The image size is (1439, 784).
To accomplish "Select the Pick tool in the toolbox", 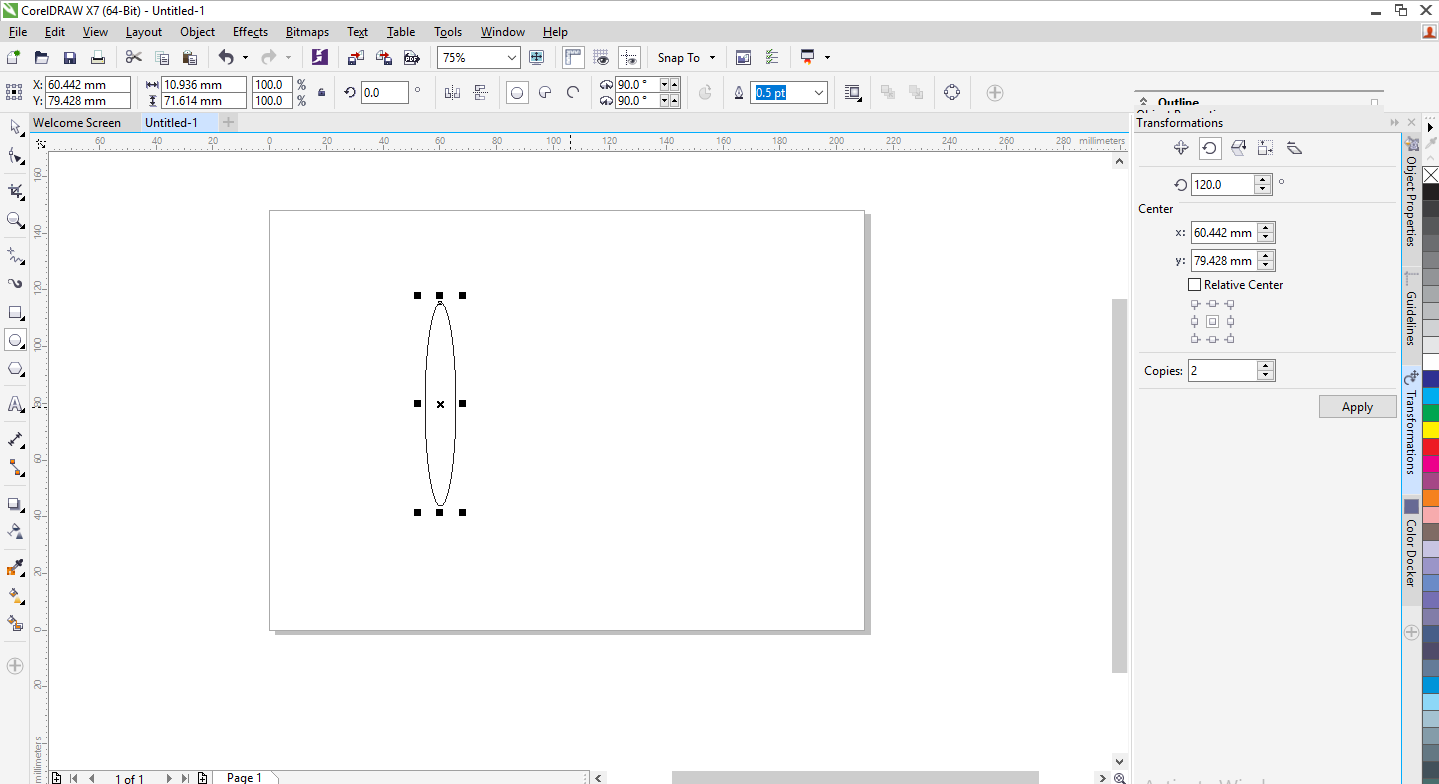I will [x=15, y=127].
